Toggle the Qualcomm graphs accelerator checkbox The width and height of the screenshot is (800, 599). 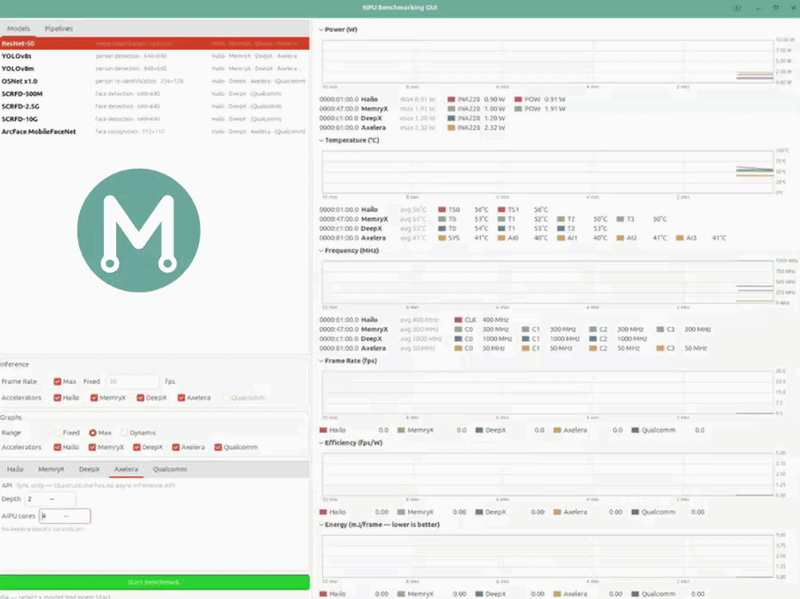point(218,447)
